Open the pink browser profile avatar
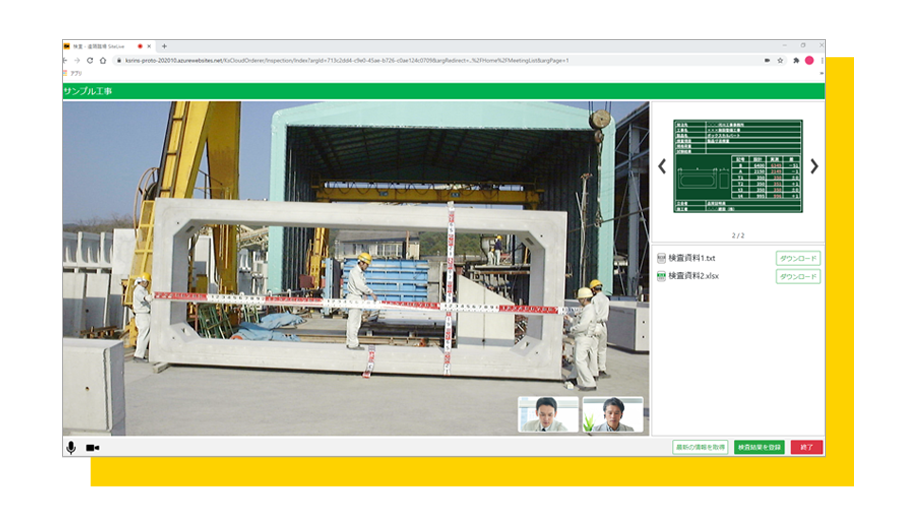 (809, 60)
